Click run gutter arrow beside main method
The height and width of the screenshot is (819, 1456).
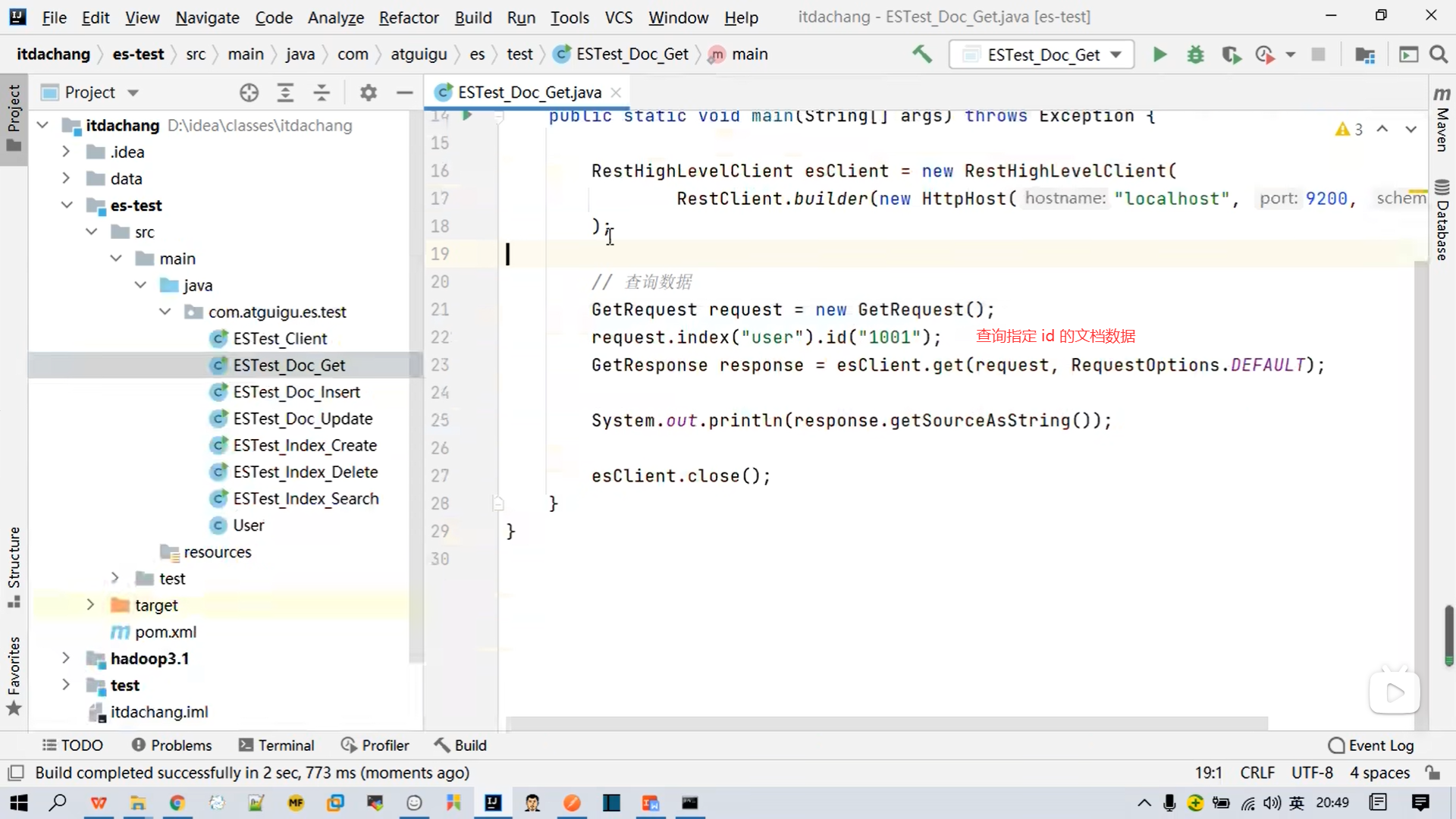tap(467, 115)
